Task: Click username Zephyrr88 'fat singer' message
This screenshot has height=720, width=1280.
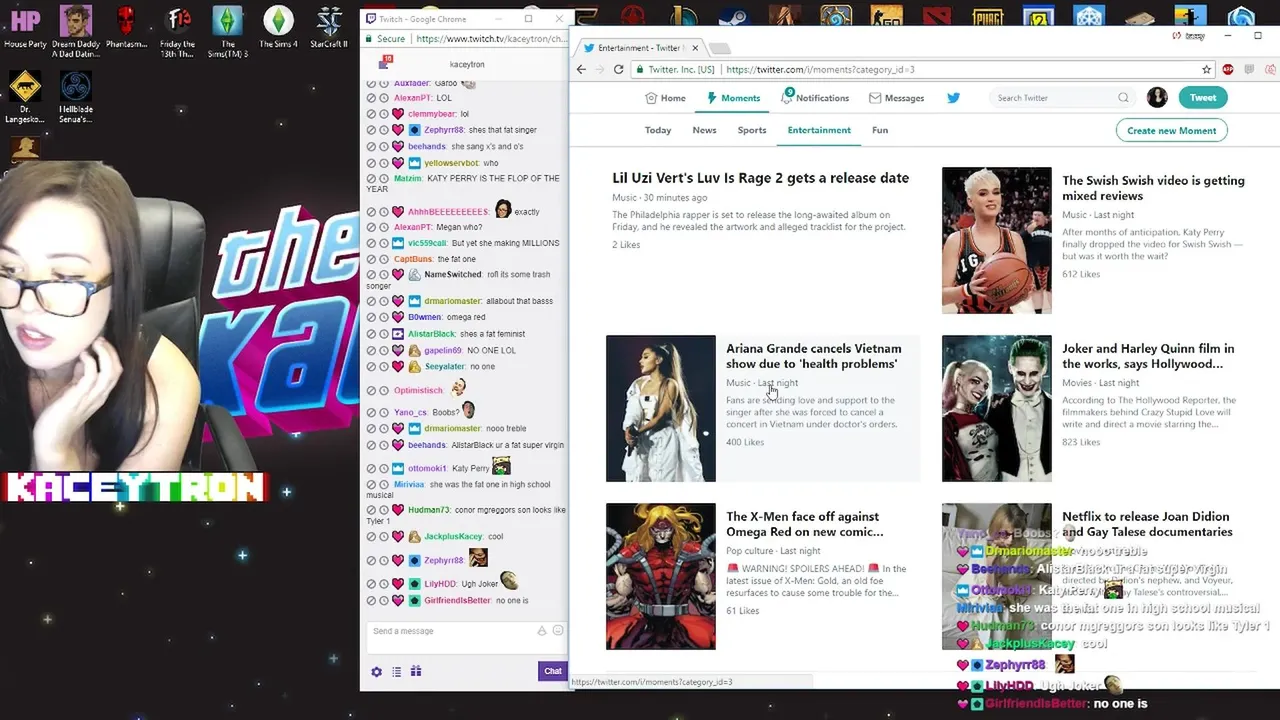Action: pos(443,130)
